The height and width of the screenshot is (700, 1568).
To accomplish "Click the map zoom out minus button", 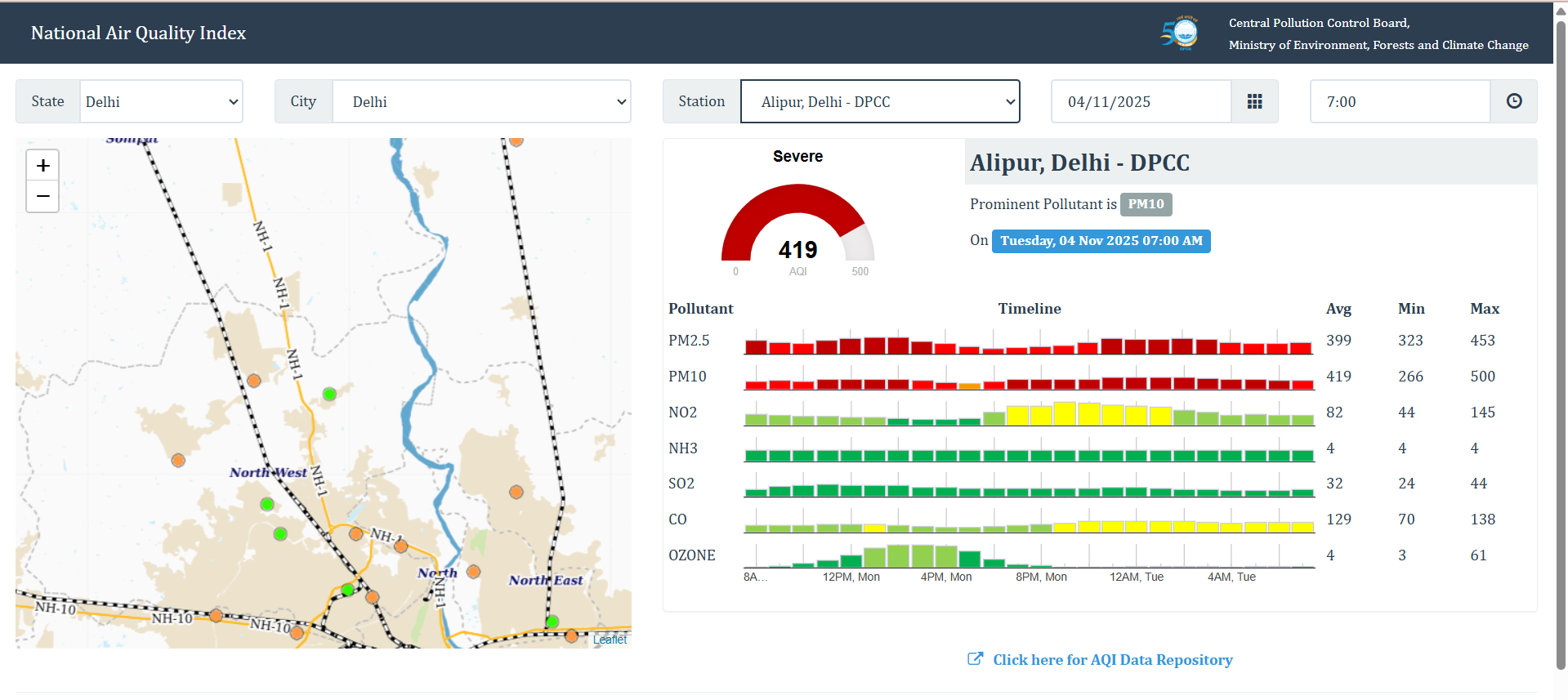I will (43, 197).
